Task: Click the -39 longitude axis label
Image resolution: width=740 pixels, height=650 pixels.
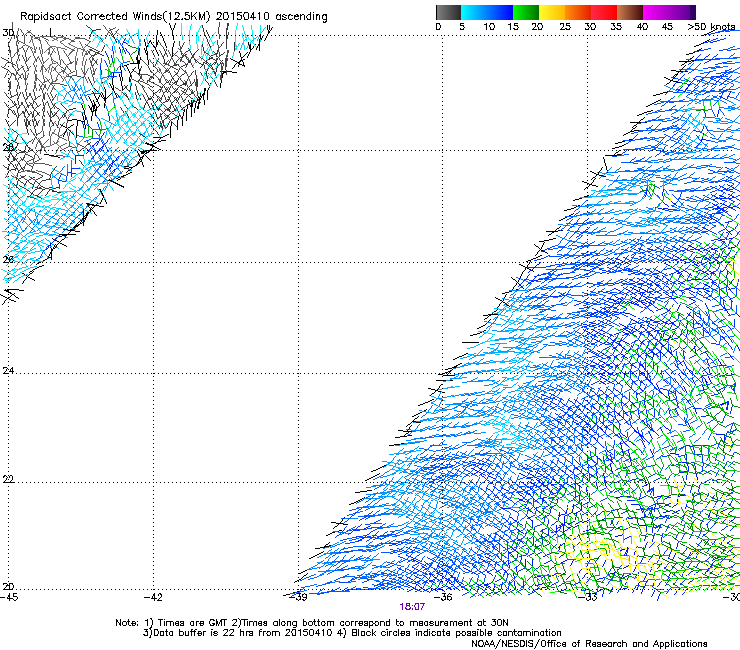Action: coord(297,597)
